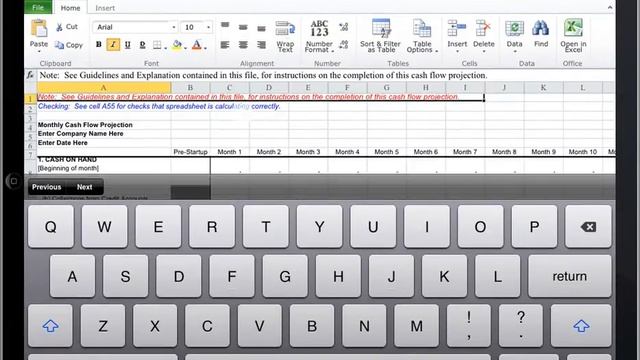Open the fill color paint bucket
Viewport: 640px width, 360px height.
pos(178,45)
